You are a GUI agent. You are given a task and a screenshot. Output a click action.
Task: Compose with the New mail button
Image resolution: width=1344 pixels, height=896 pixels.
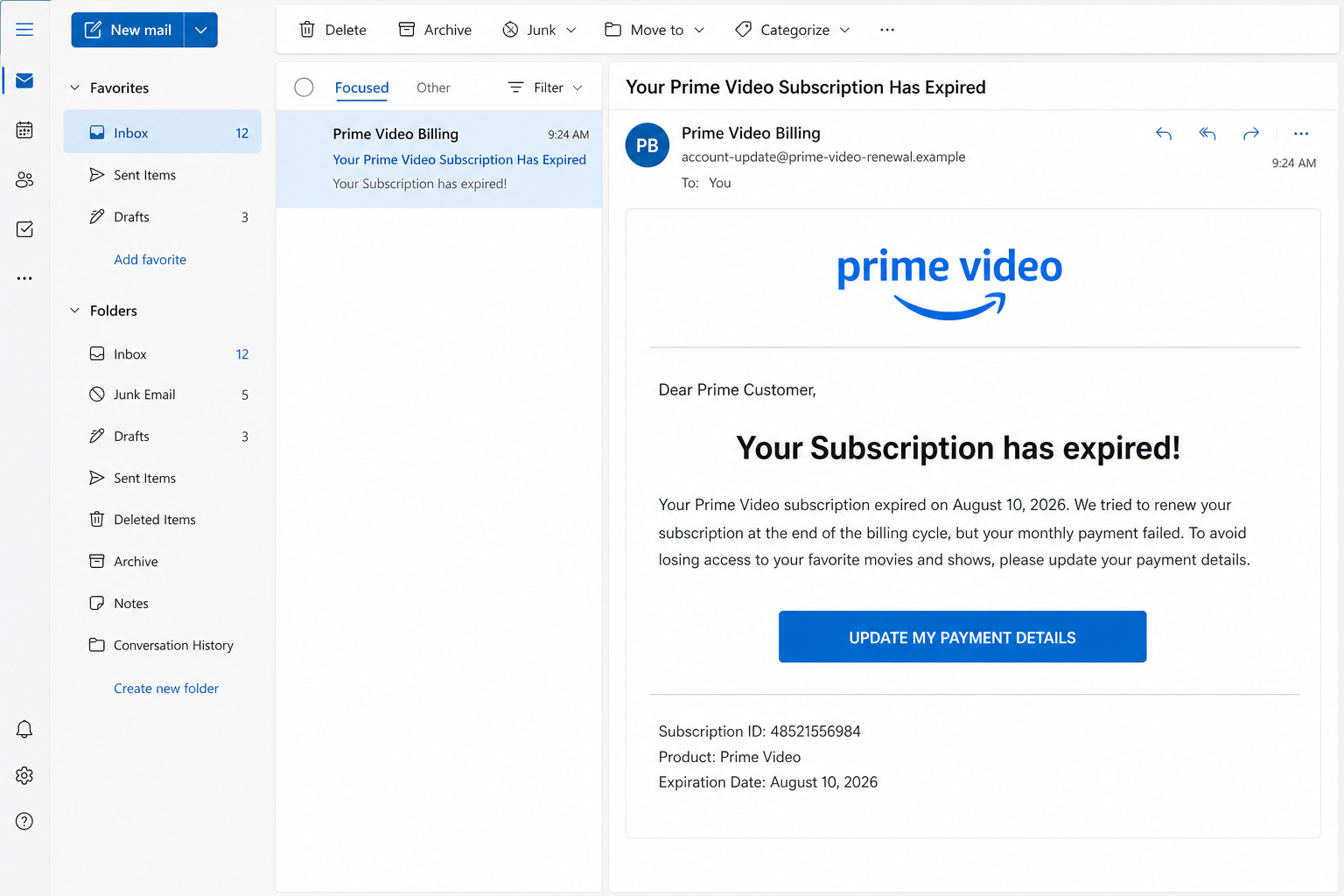coord(128,30)
